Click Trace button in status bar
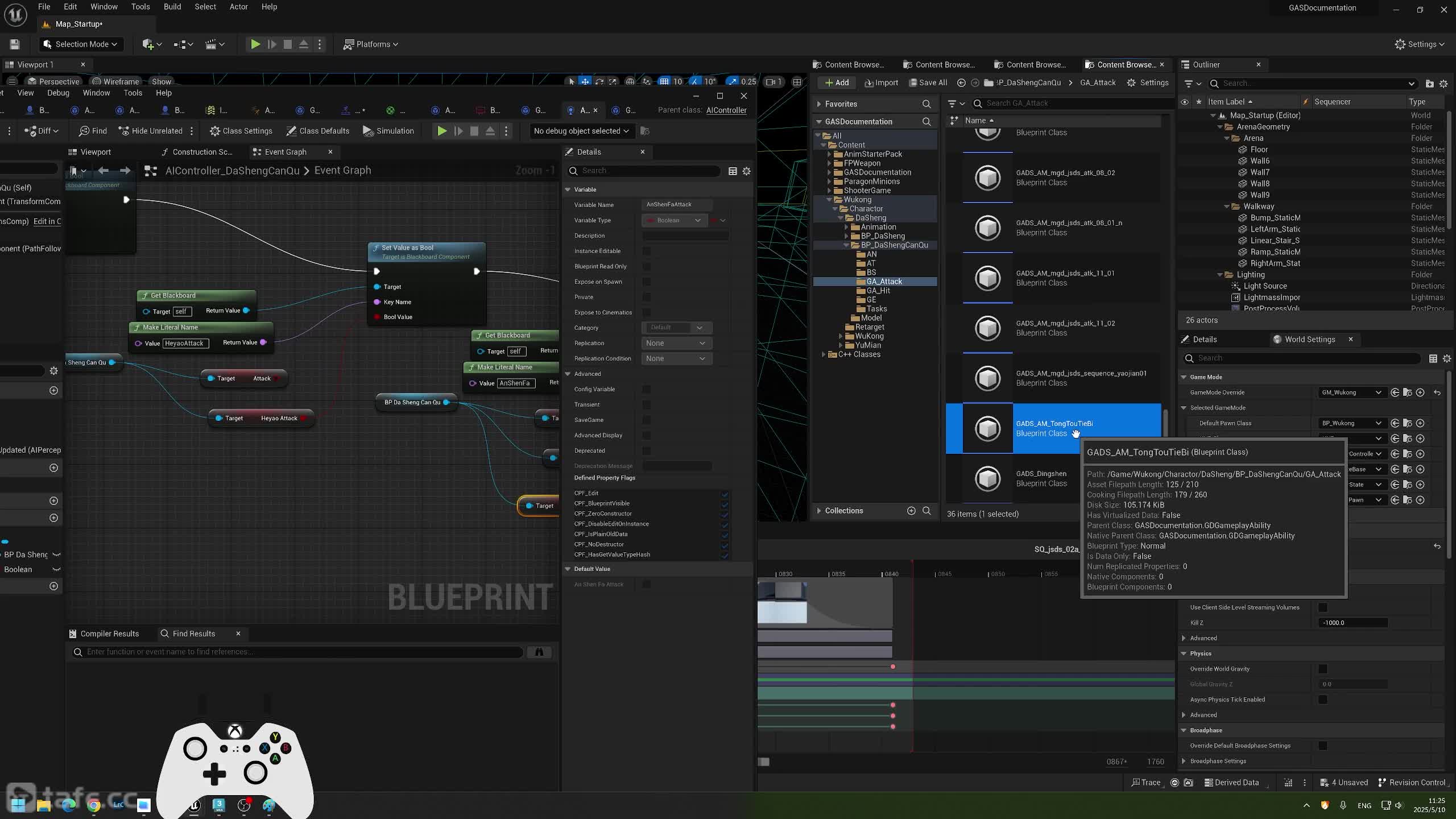The width and height of the screenshot is (1456, 819). click(1145, 783)
